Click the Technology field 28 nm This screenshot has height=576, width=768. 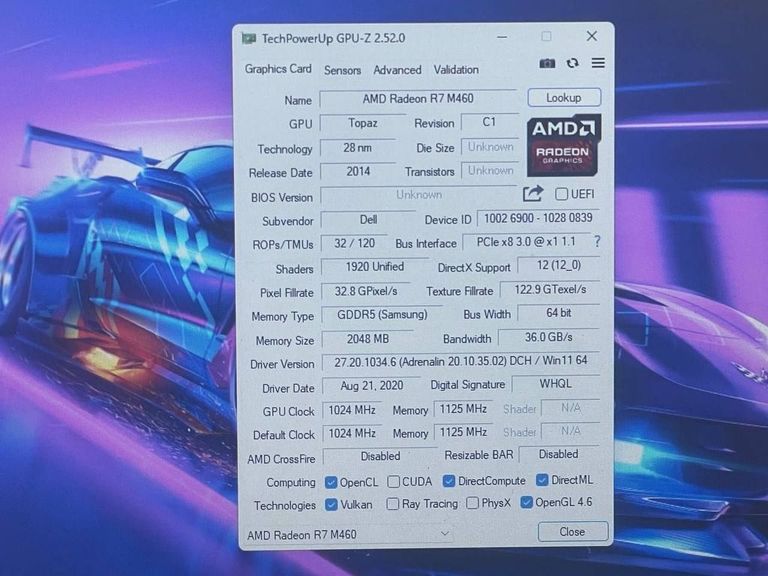[x=358, y=147]
